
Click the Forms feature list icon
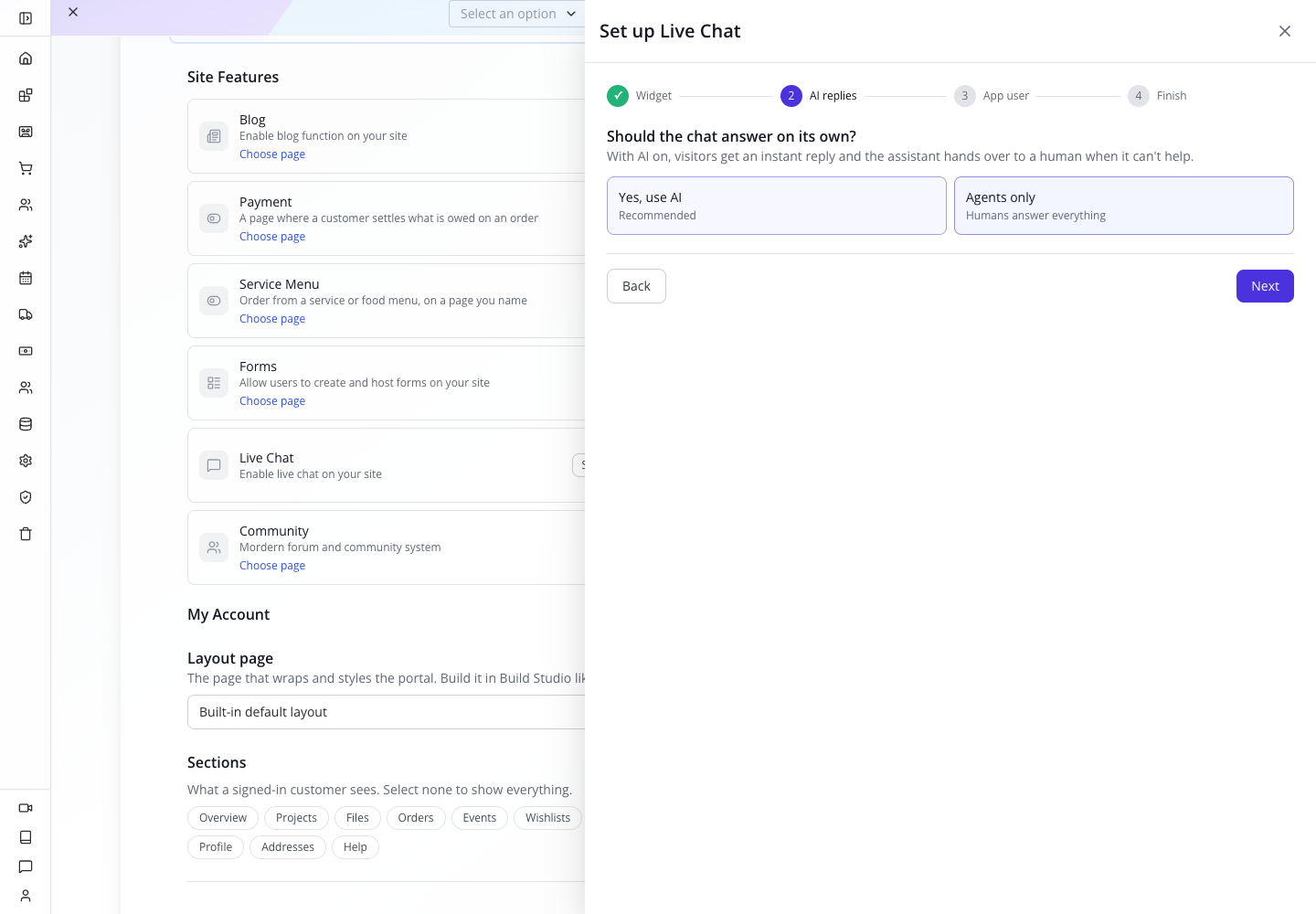(x=214, y=383)
